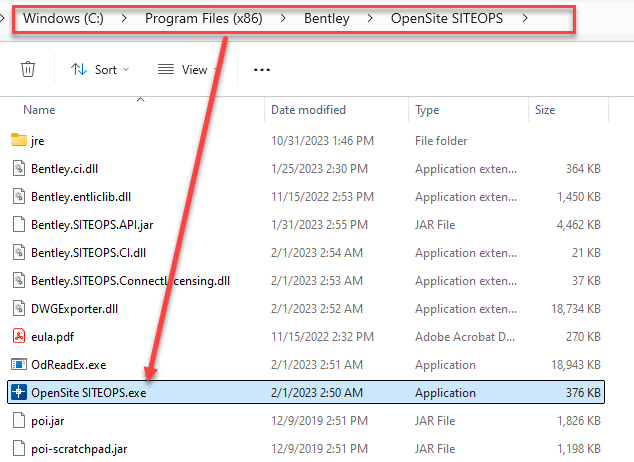Screen dimensions: 634x462
Task: Open the See more ellipsis menu
Action: click(262, 70)
